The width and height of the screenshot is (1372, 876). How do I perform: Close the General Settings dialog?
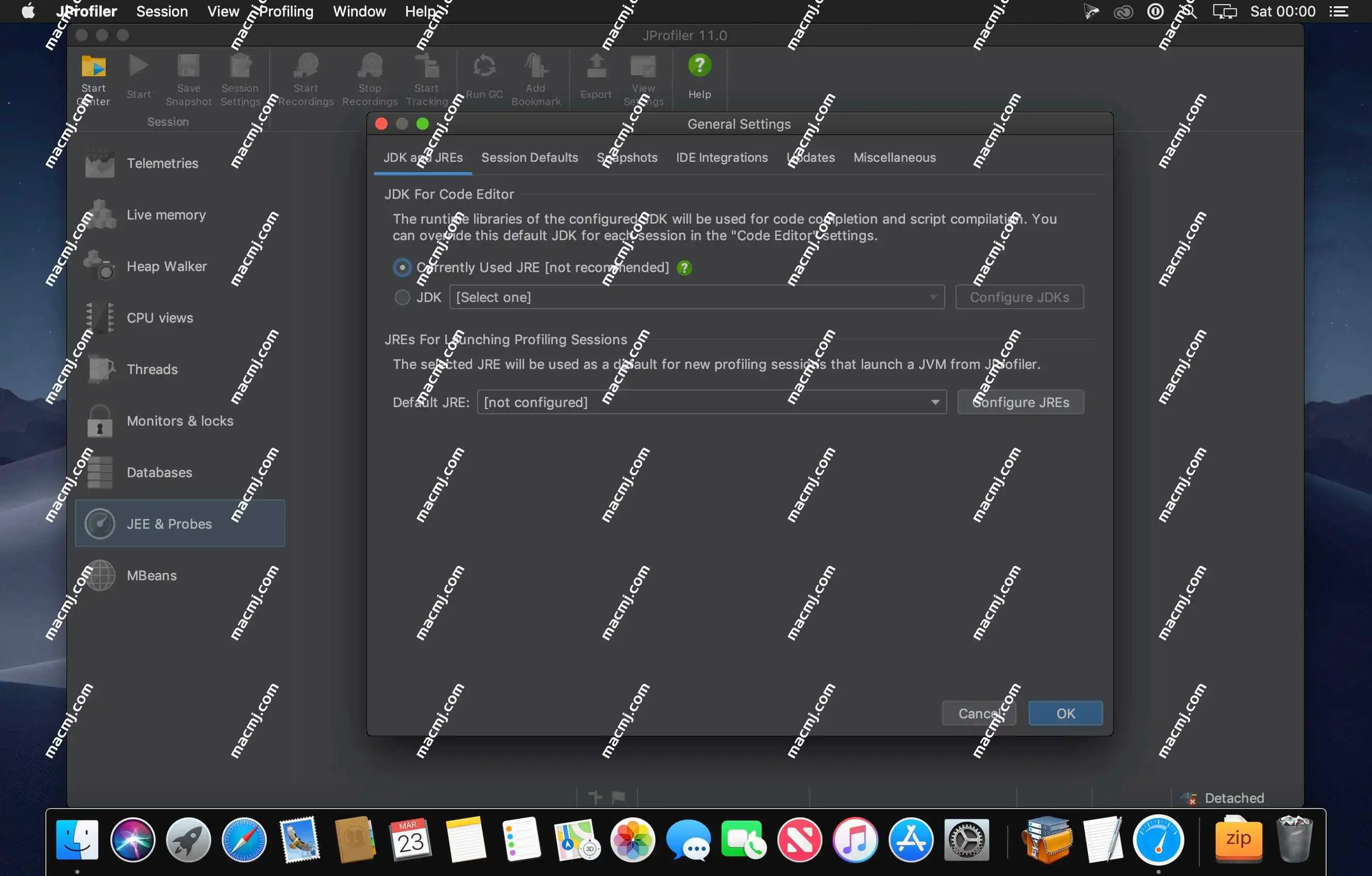[x=381, y=124]
